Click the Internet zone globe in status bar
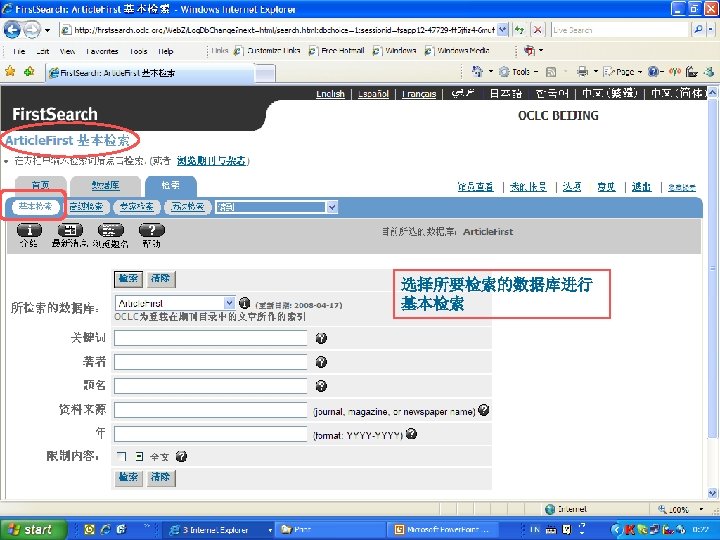Image resolution: width=720 pixels, height=540 pixels. (550, 509)
